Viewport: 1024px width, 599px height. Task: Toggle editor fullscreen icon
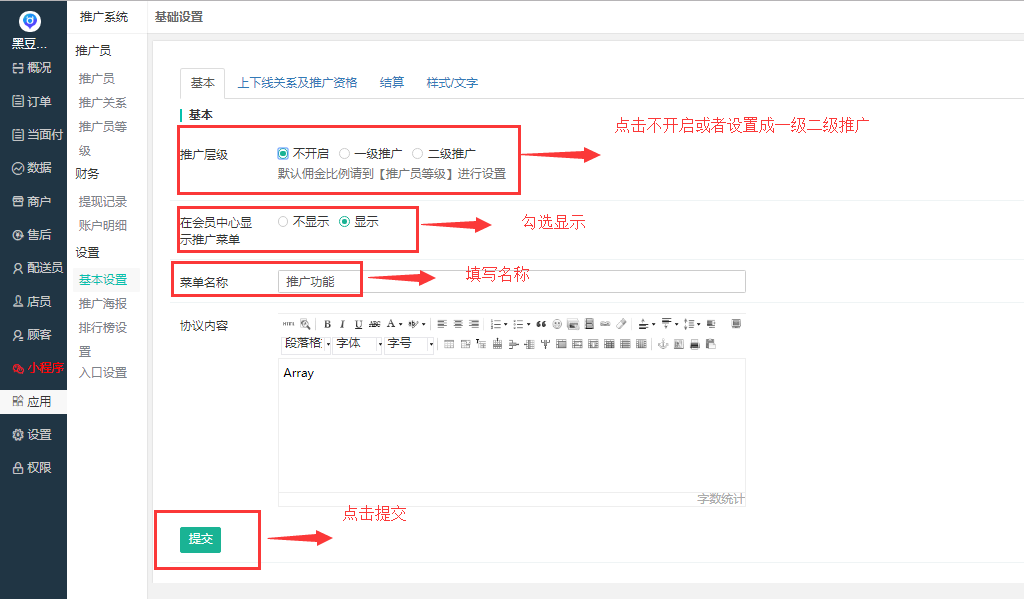click(x=736, y=324)
